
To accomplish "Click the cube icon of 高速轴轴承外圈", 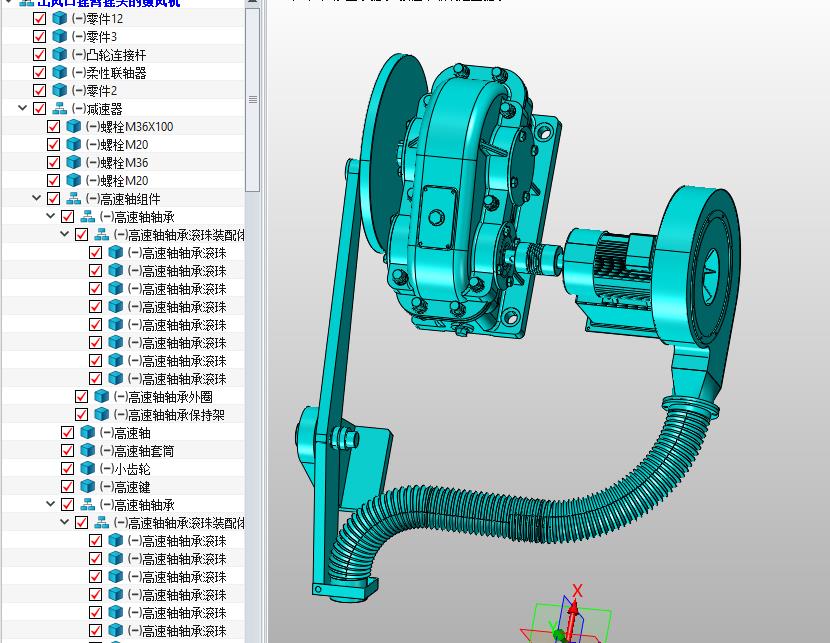I will coord(102,396).
